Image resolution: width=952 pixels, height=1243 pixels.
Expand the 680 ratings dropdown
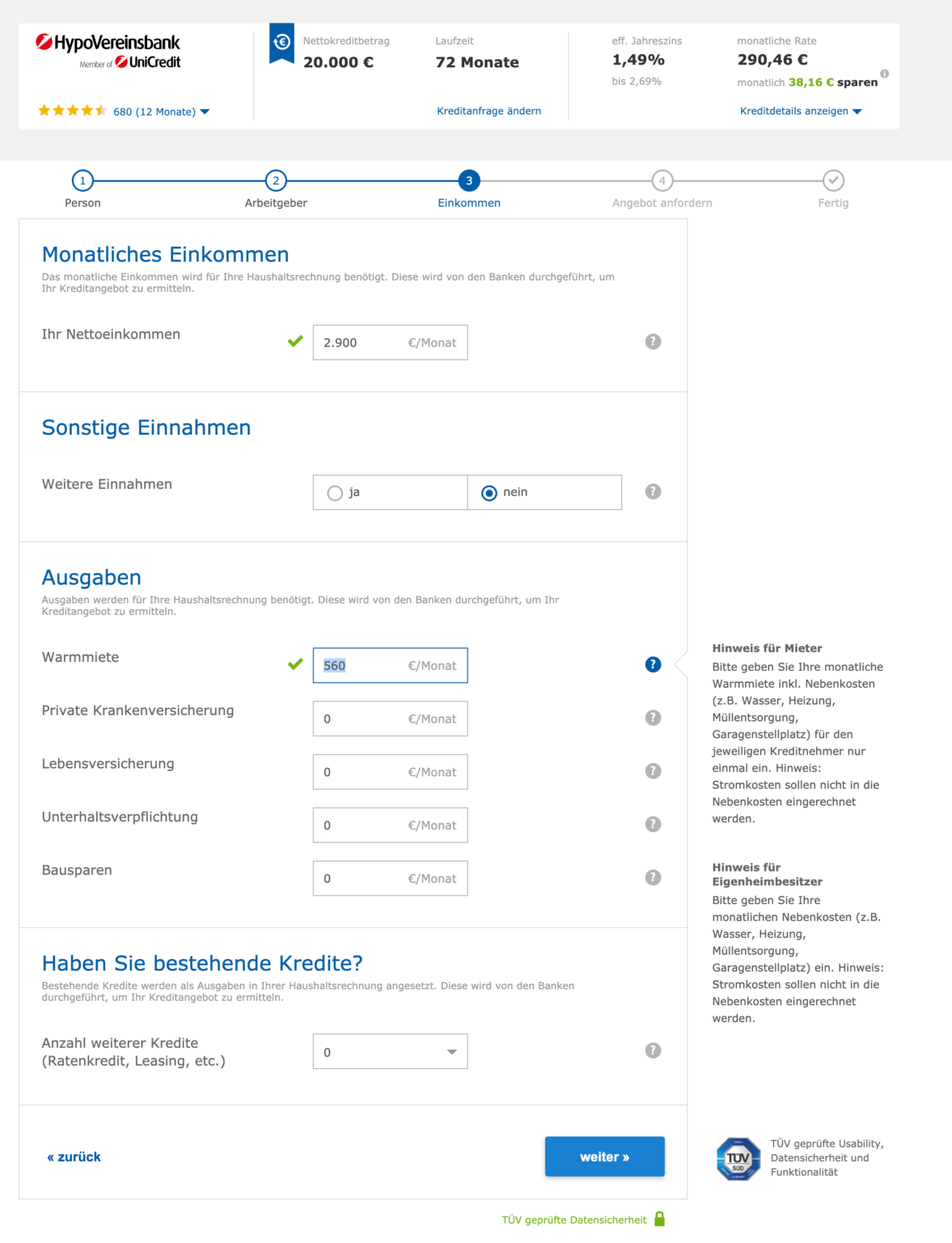162,112
